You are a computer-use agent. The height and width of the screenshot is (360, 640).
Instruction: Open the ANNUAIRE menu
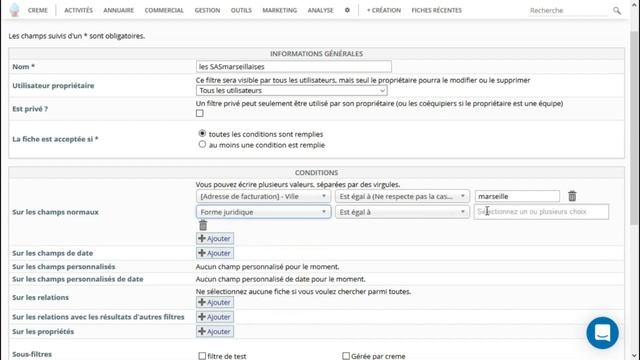118,10
